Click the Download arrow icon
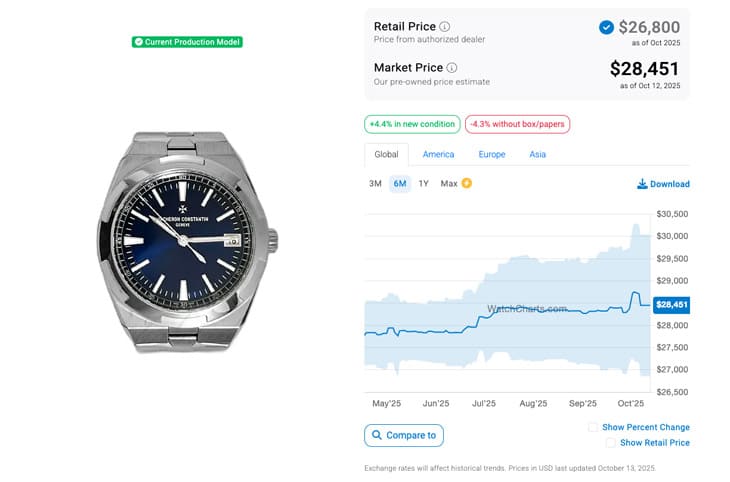Image resolution: width=730 pixels, height=482 pixels. [x=642, y=184]
